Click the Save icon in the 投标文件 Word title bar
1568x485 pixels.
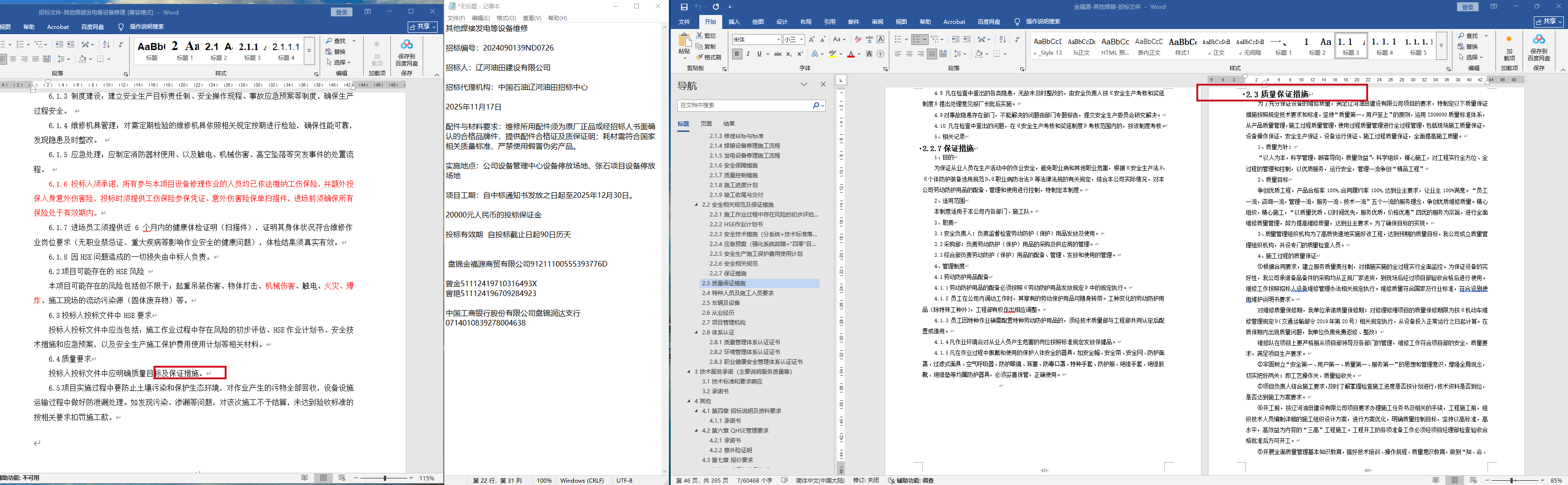683,7
